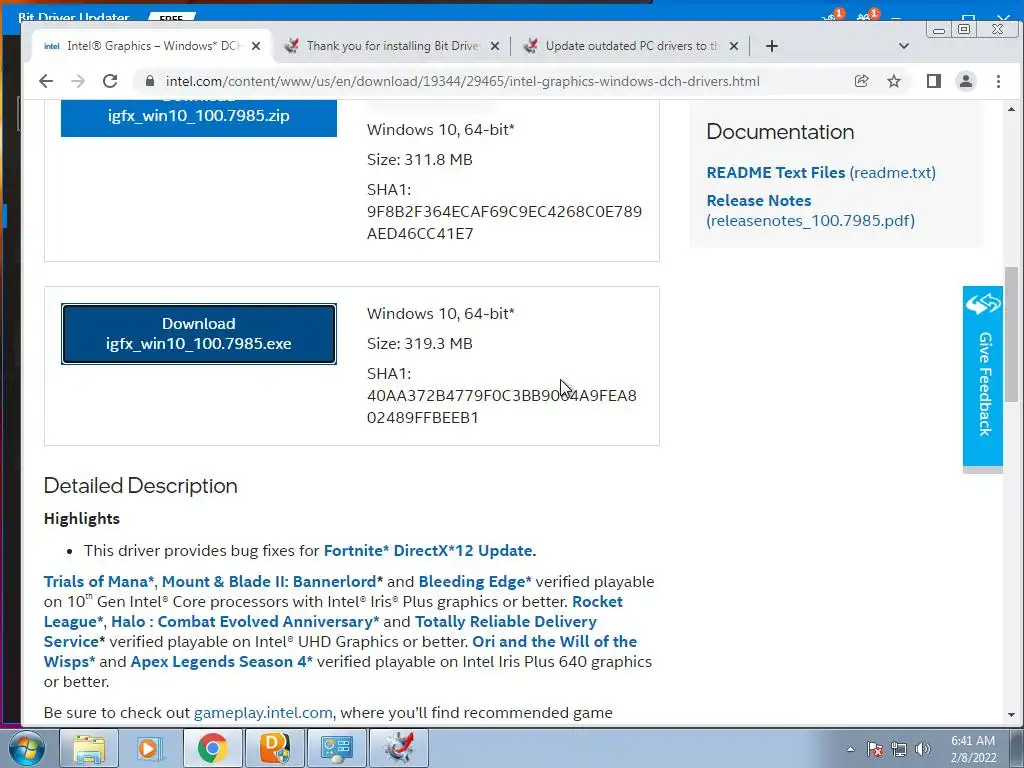Viewport: 1024px width, 768px height.
Task: Click the Chrome taskbar icon
Action: pos(212,748)
